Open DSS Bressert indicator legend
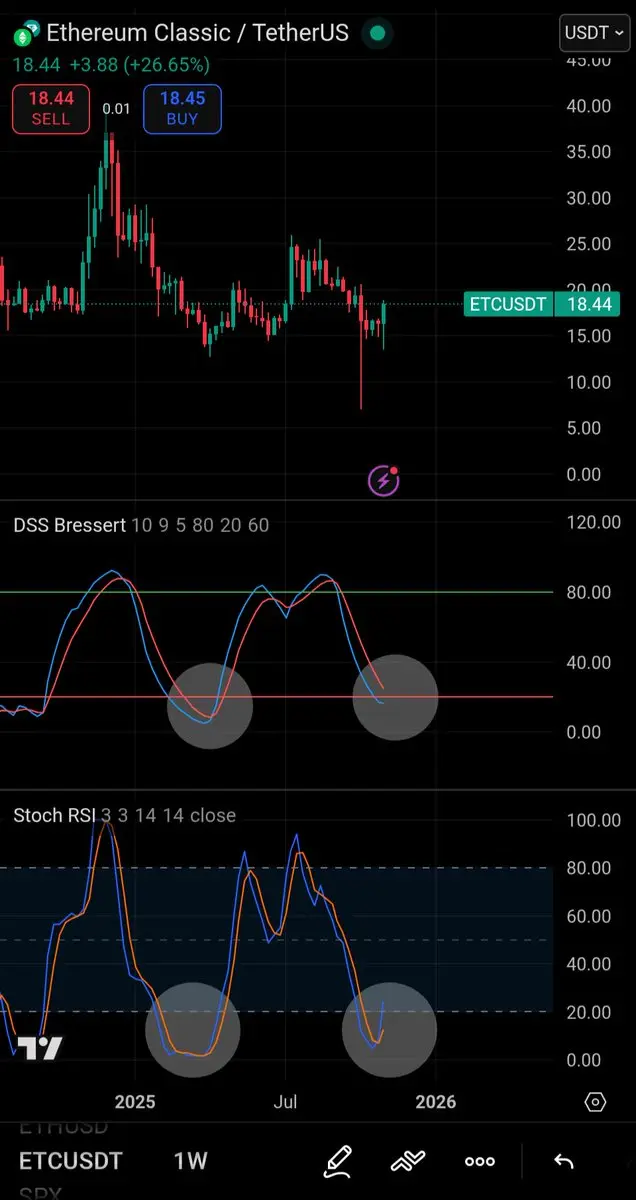Image resolution: width=636 pixels, height=1200 pixels. coord(141,524)
